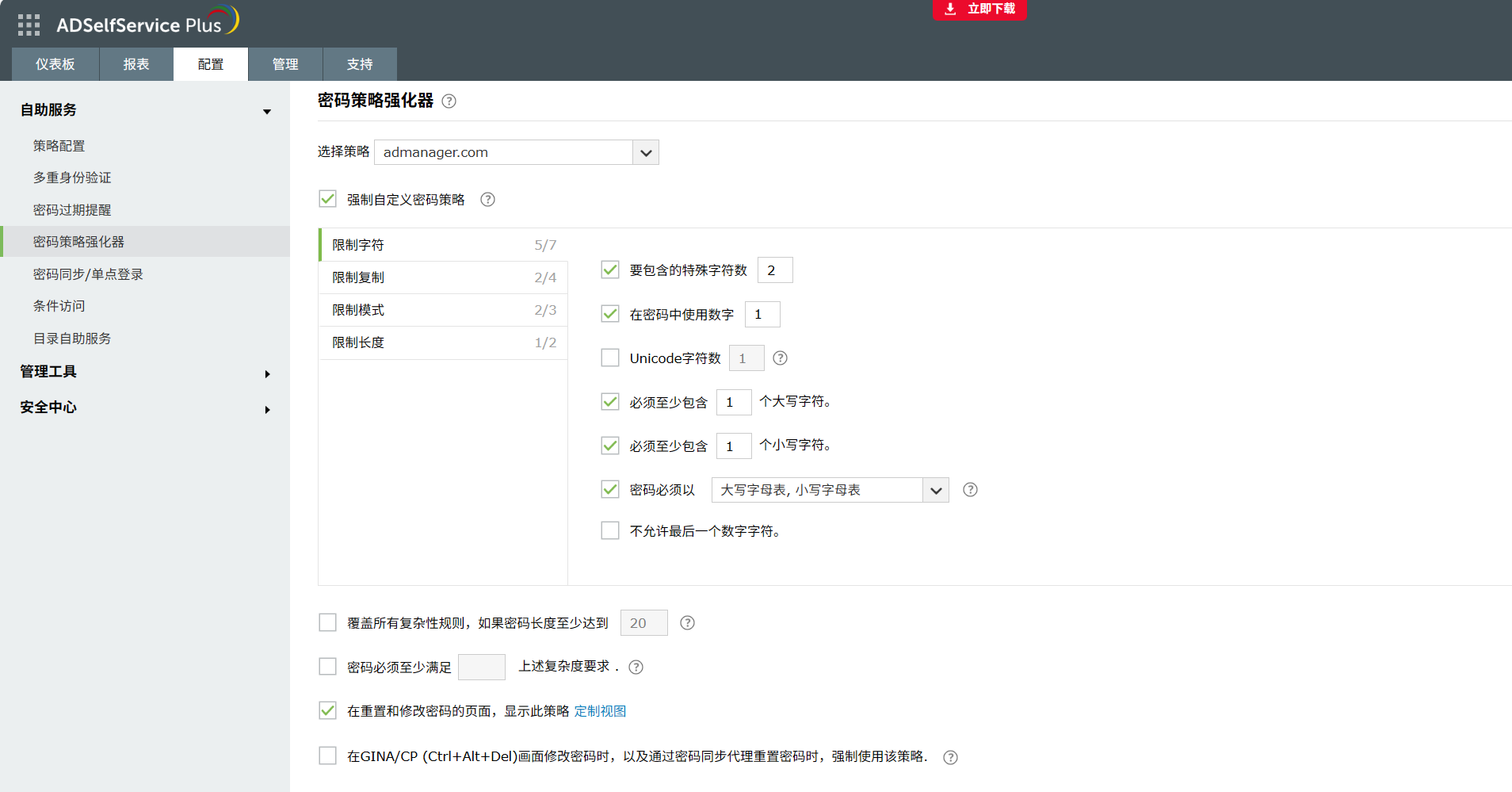Switch to the 报表 tab
1512x792 pixels.
pyautogui.click(x=136, y=63)
